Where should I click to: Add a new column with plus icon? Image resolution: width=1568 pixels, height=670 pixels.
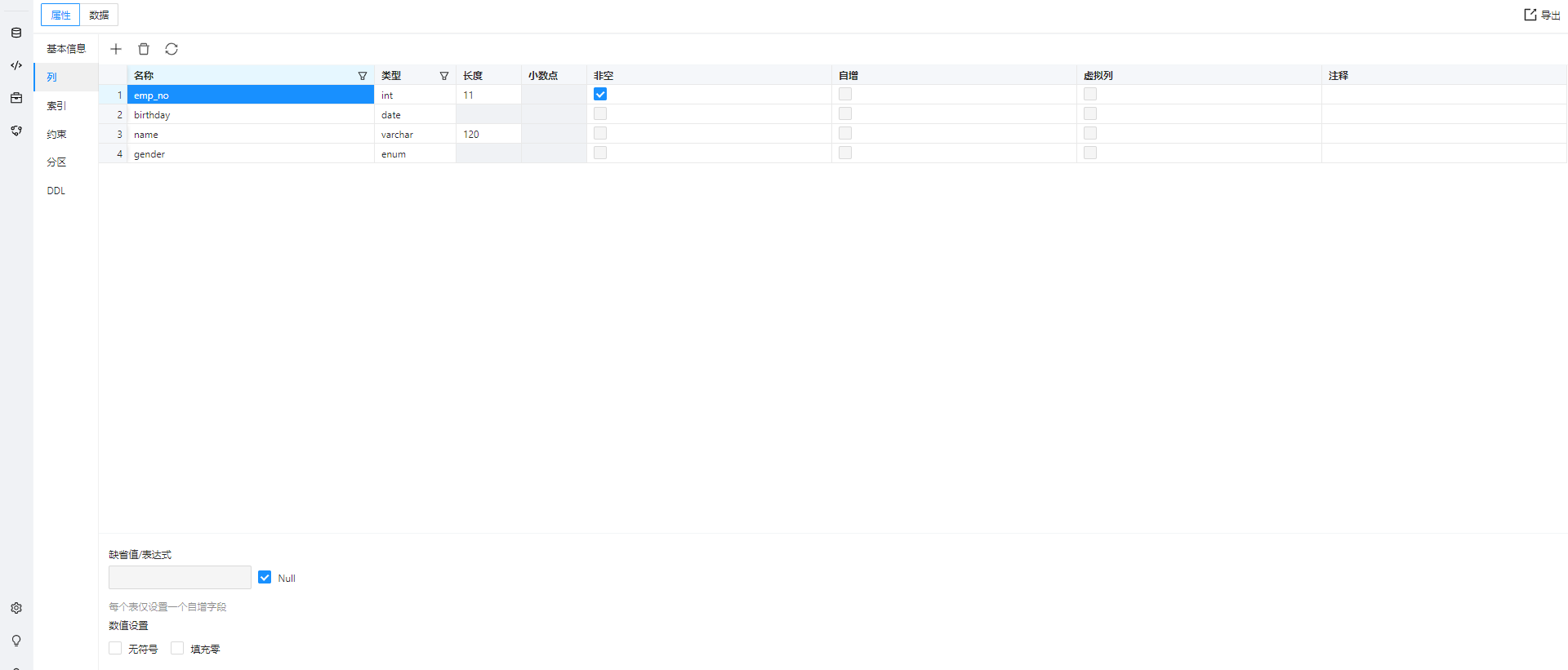click(x=116, y=49)
